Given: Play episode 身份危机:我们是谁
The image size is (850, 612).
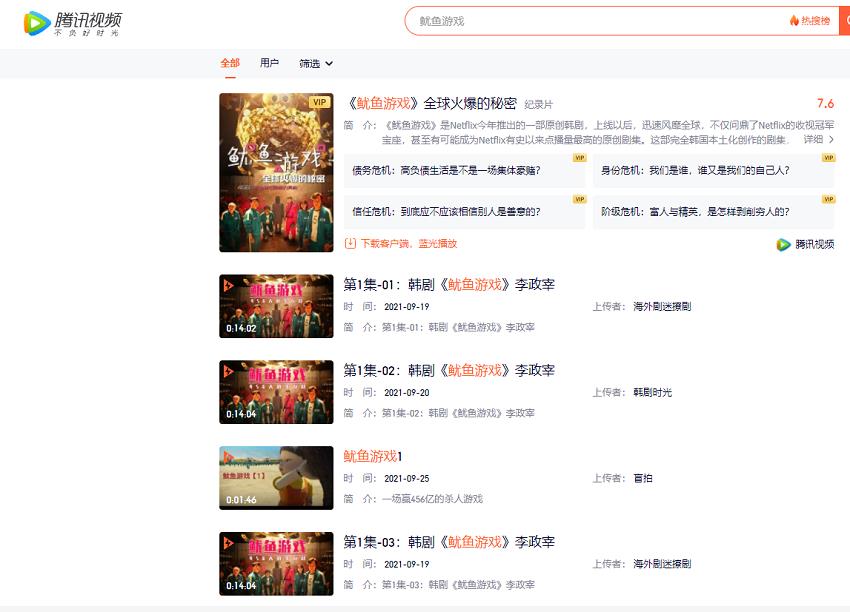Looking at the screenshot, I should tap(713, 171).
